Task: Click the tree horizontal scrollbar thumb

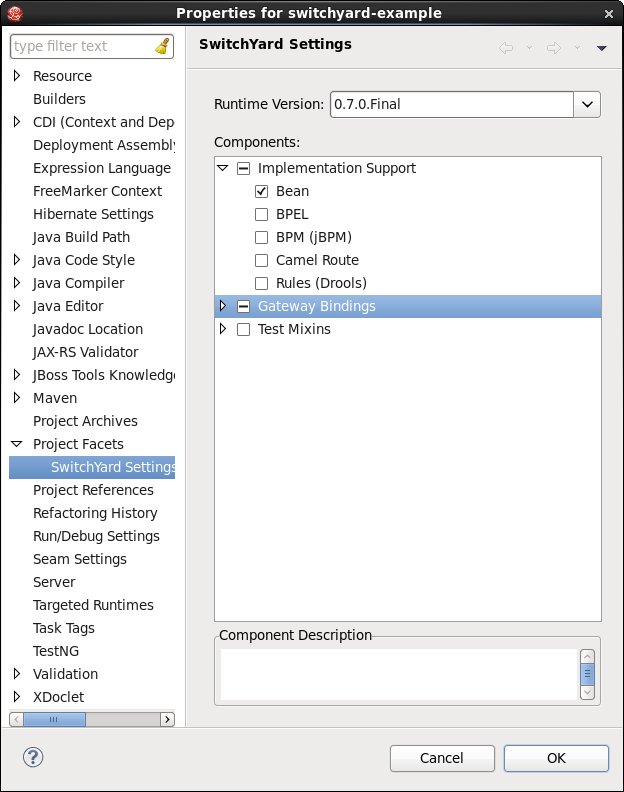Action: 54,719
